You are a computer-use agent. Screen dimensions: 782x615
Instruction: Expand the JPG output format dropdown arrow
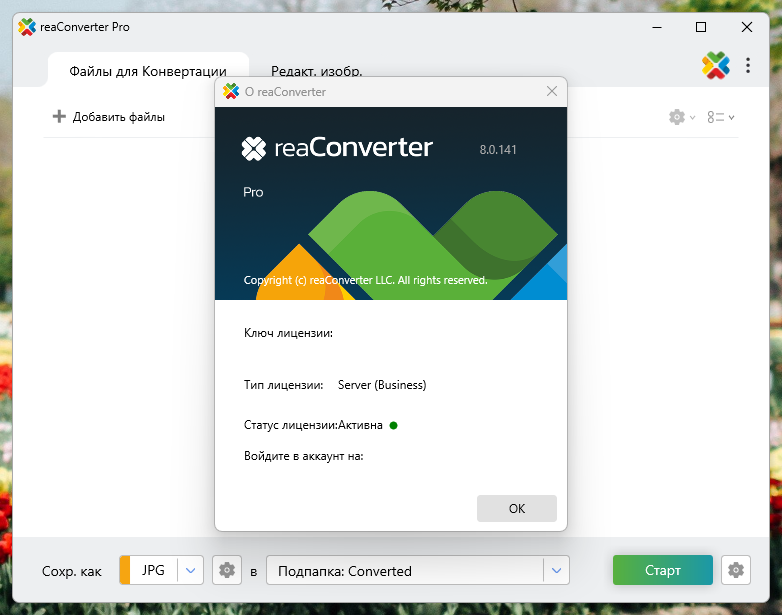click(x=191, y=570)
